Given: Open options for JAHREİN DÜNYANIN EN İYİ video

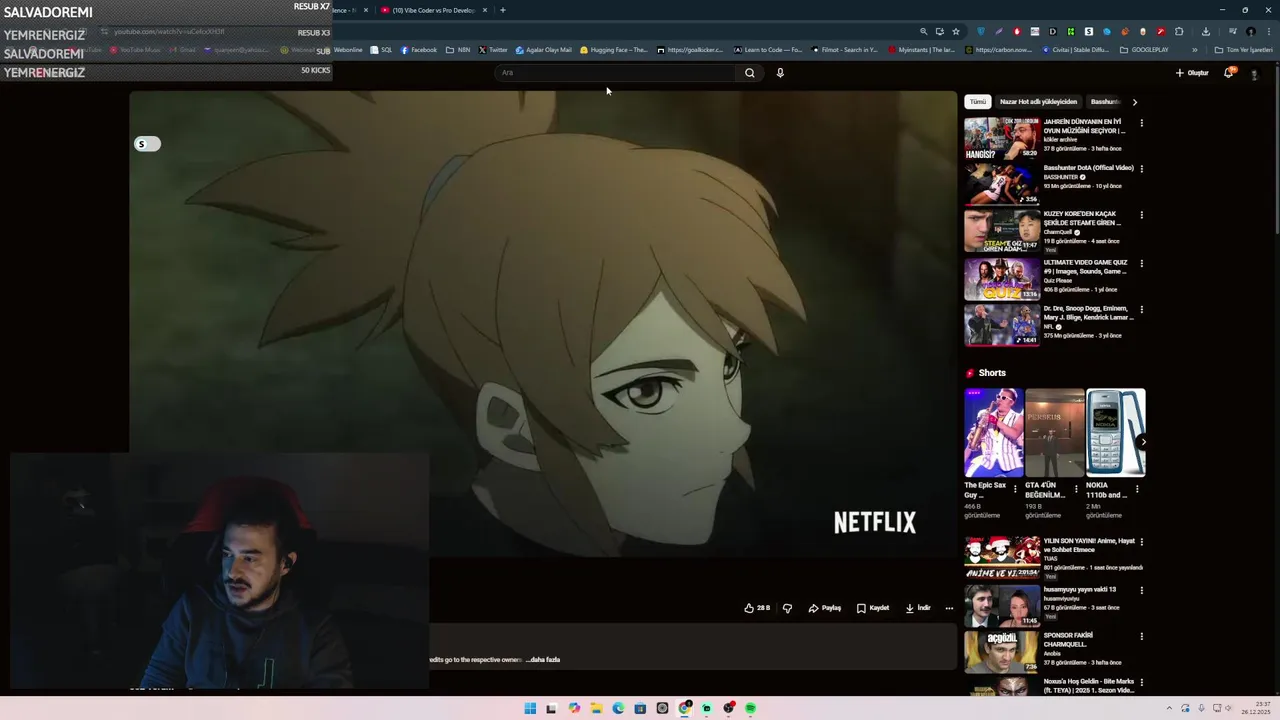Looking at the screenshot, I should (1141, 123).
